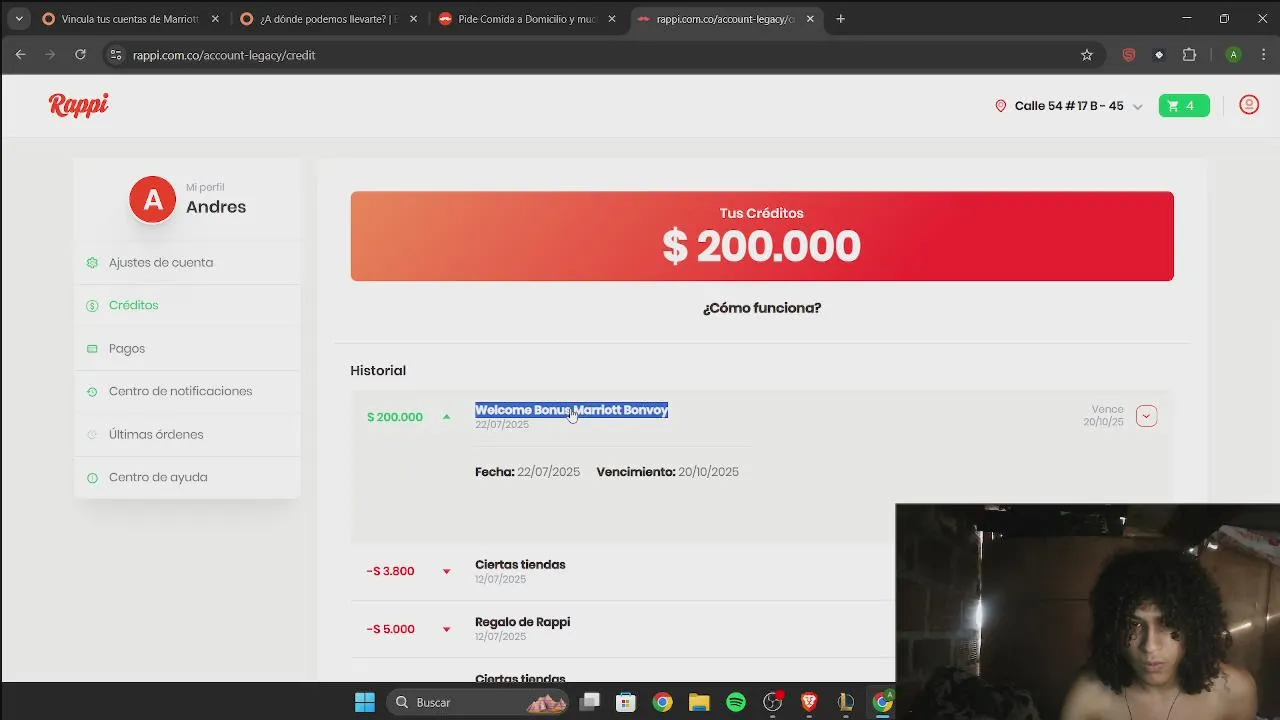Click the Welcome Bonus Marriott Bonvoy title
This screenshot has height=720, width=1280.
pyautogui.click(x=571, y=410)
